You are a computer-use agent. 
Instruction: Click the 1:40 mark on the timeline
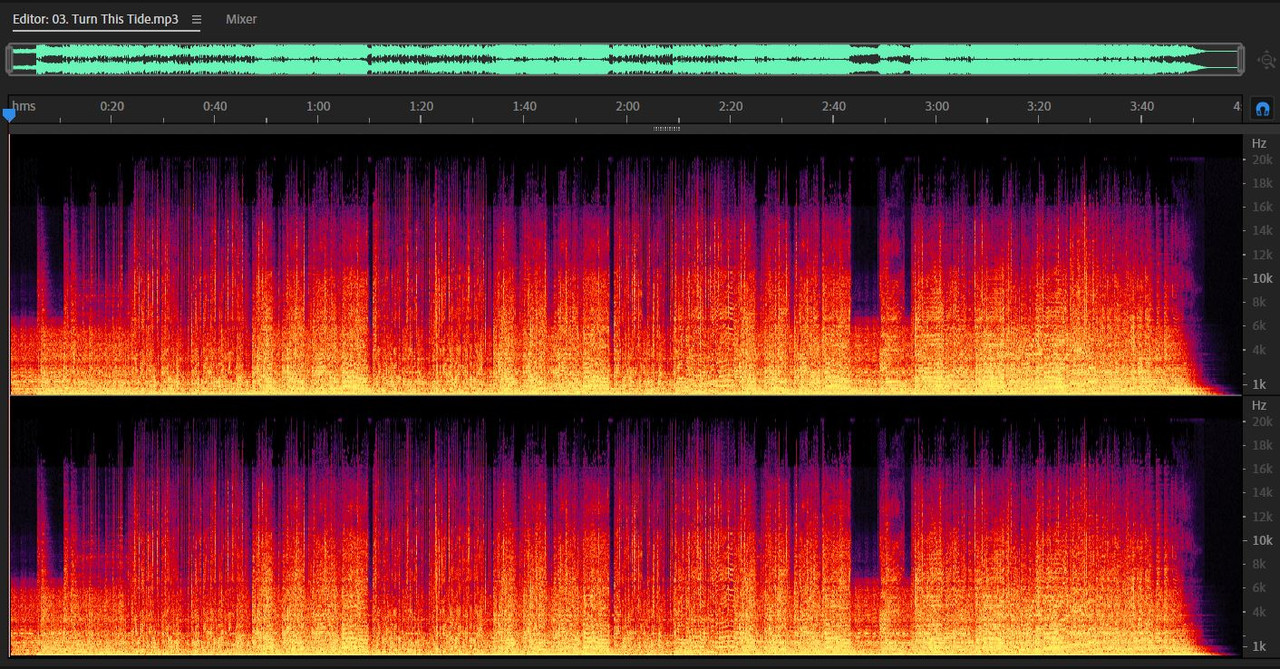click(x=524, y=106)
